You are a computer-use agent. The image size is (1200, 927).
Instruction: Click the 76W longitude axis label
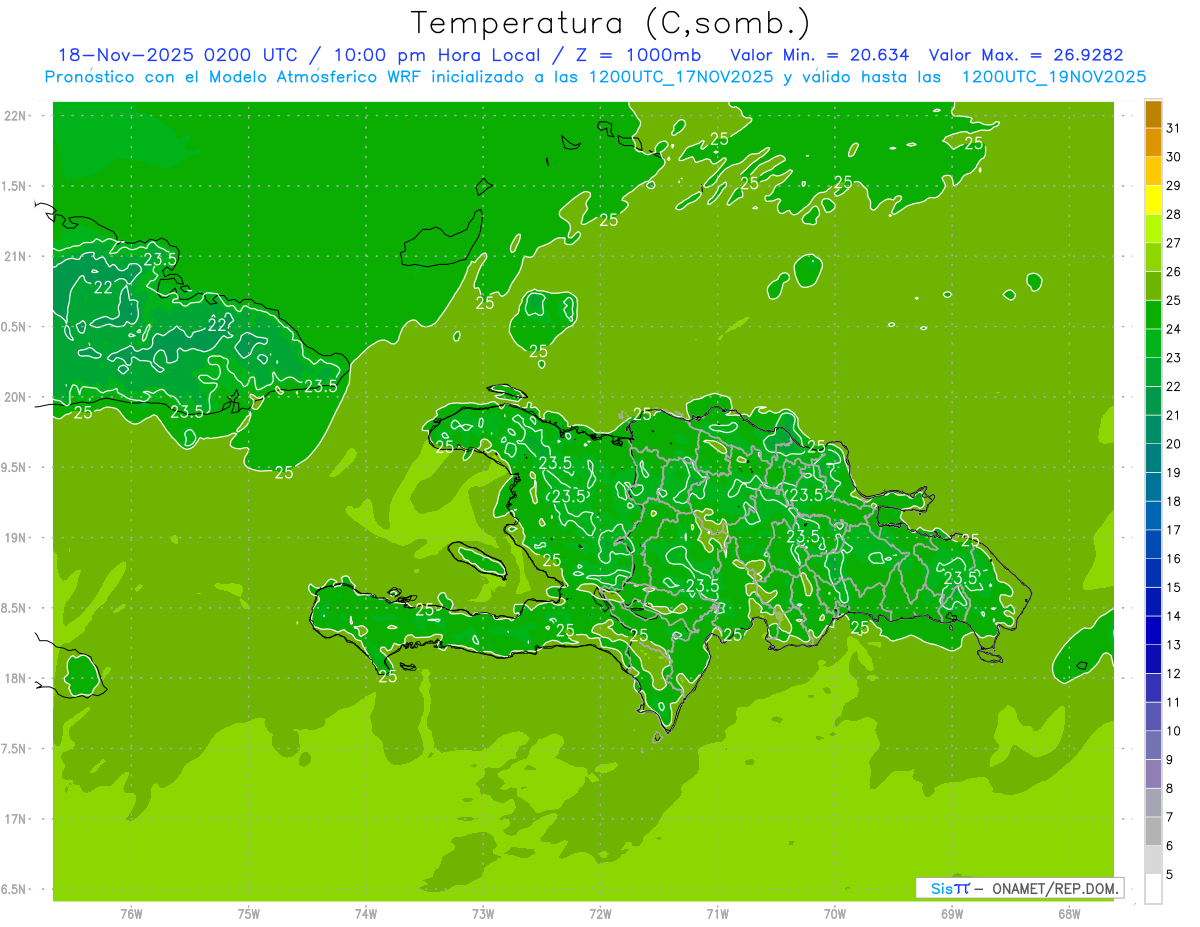[x=131, y=913]
